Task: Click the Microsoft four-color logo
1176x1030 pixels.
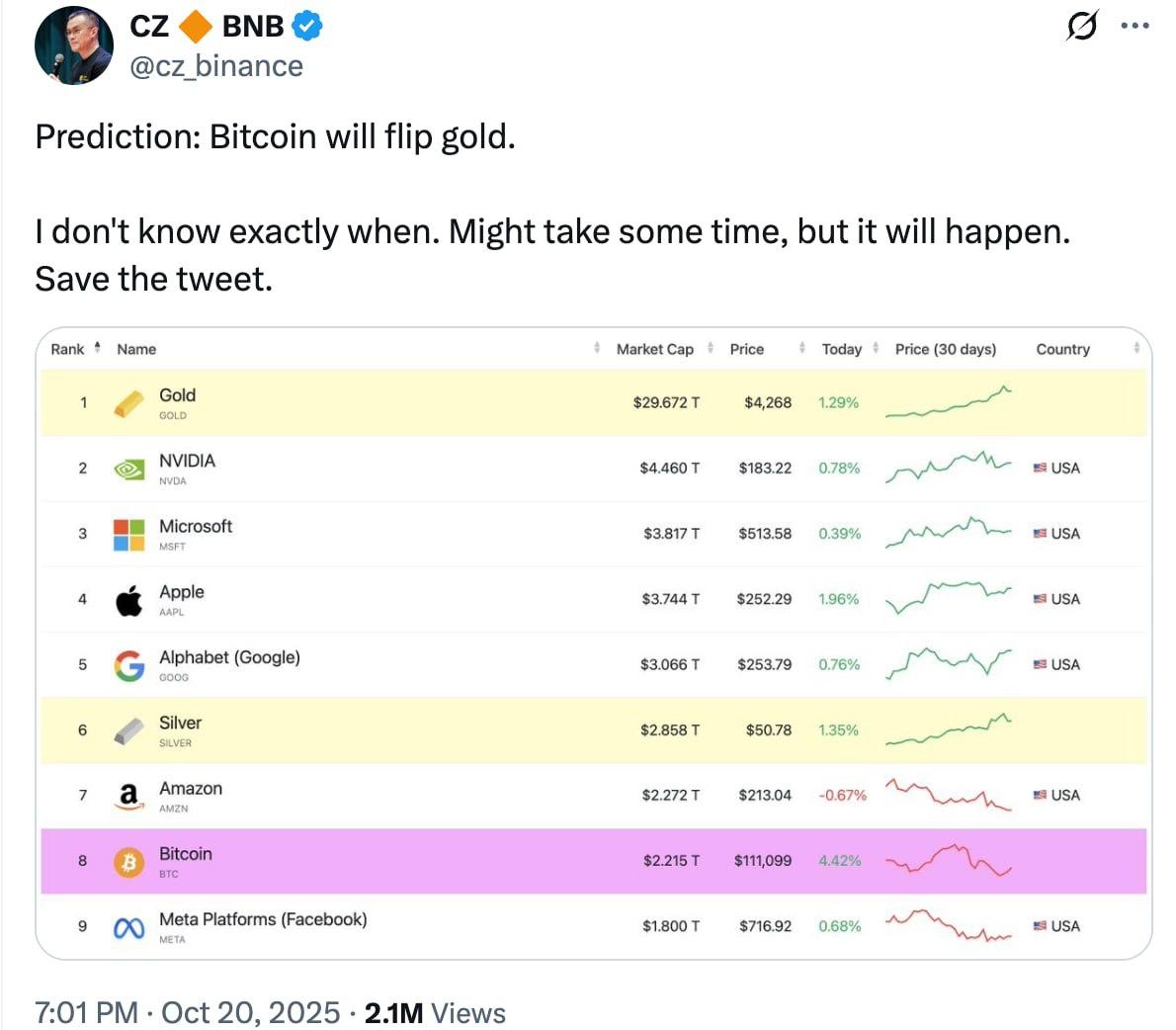Action: 128,534
